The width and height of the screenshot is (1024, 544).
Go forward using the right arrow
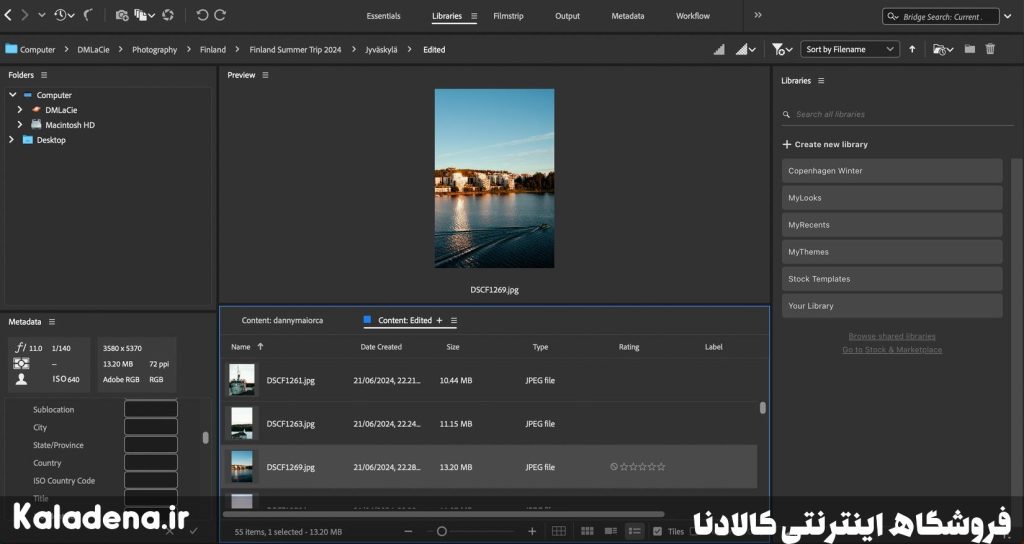(x=25, y=14)
